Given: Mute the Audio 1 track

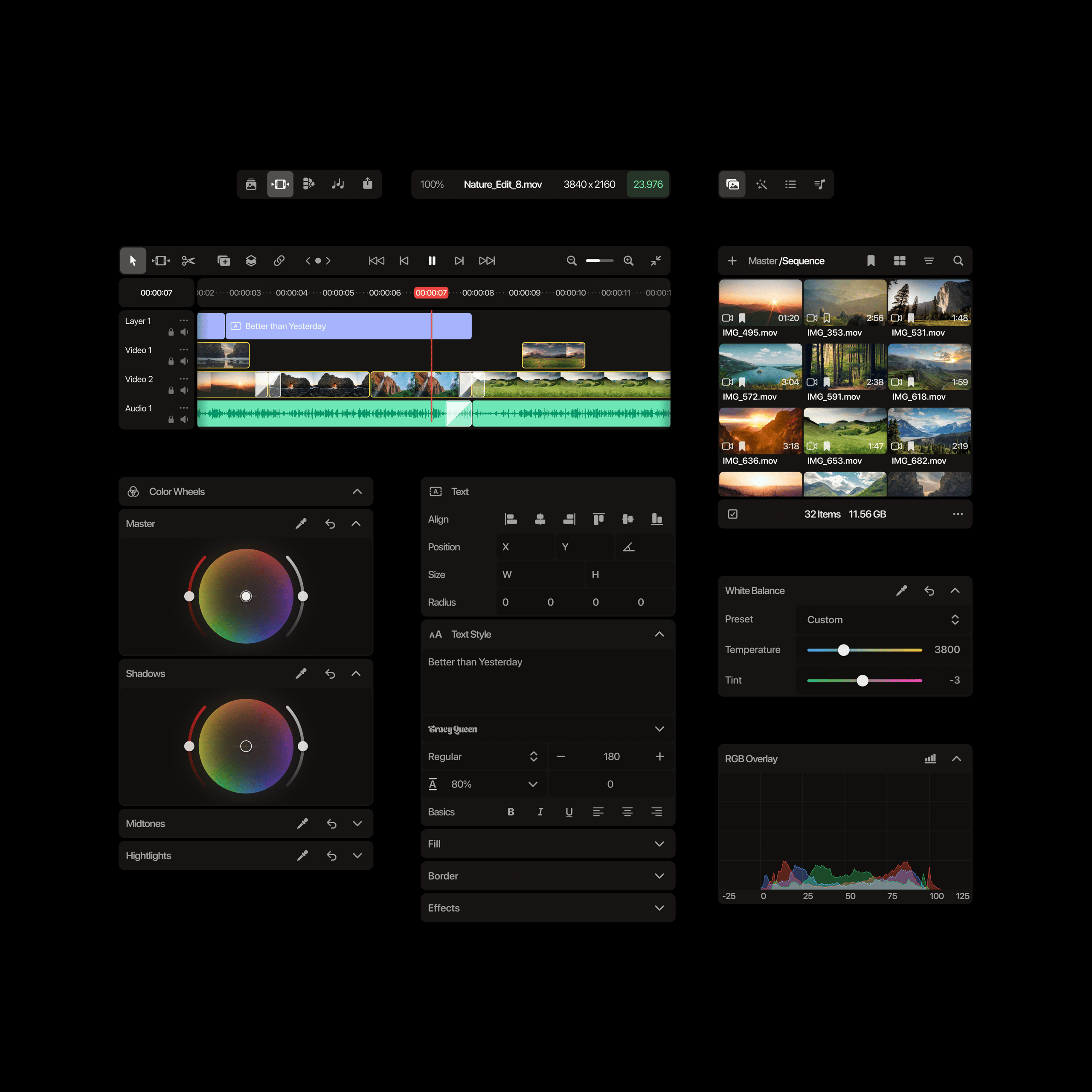Looking at the screenshot, I should [184, 419].
